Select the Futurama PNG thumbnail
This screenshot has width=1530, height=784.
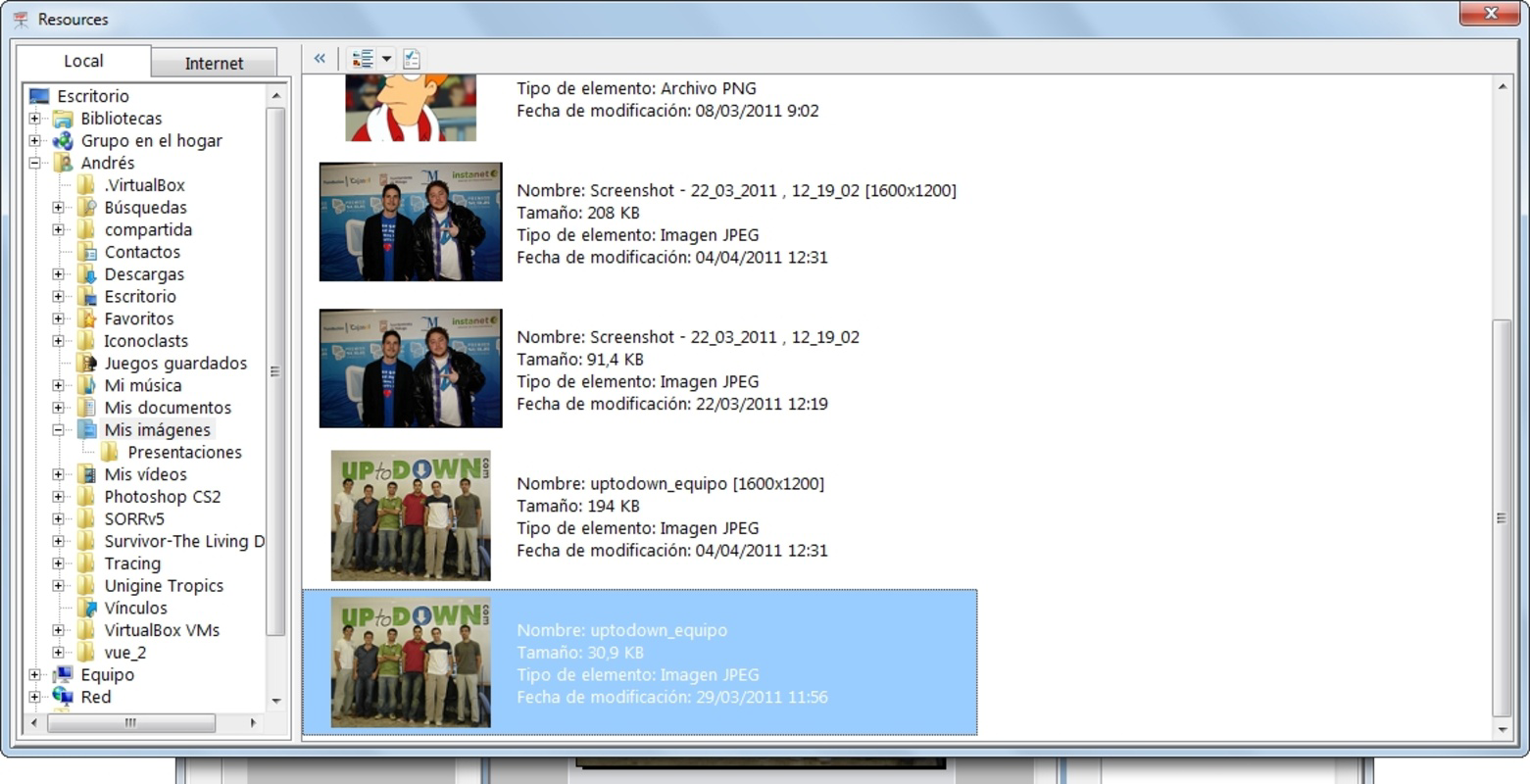411,108
